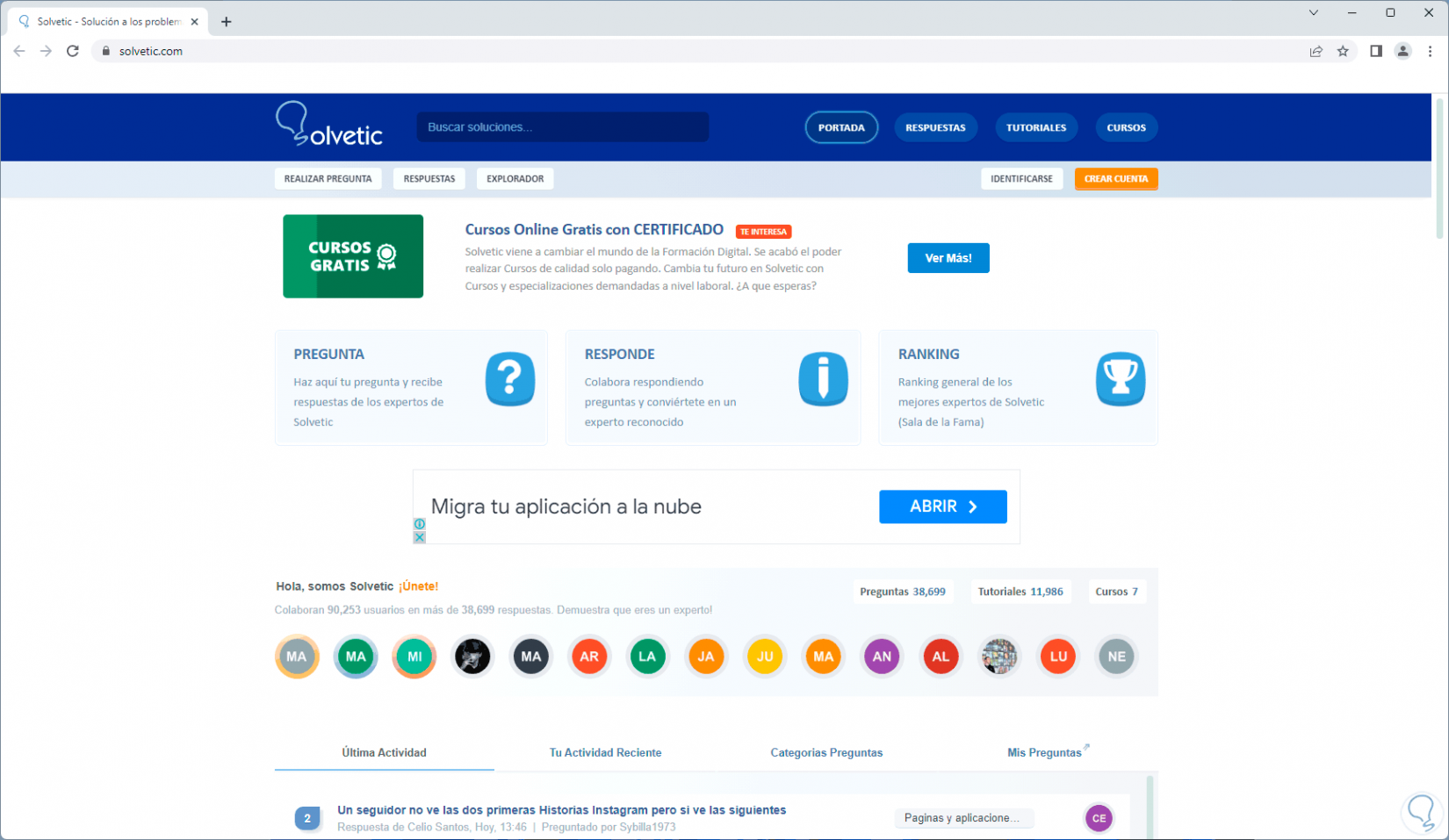The width and height of the screenshot is (1449, 840).
Task: Click the RANKING trophy icon
Action: point(1121,379)
